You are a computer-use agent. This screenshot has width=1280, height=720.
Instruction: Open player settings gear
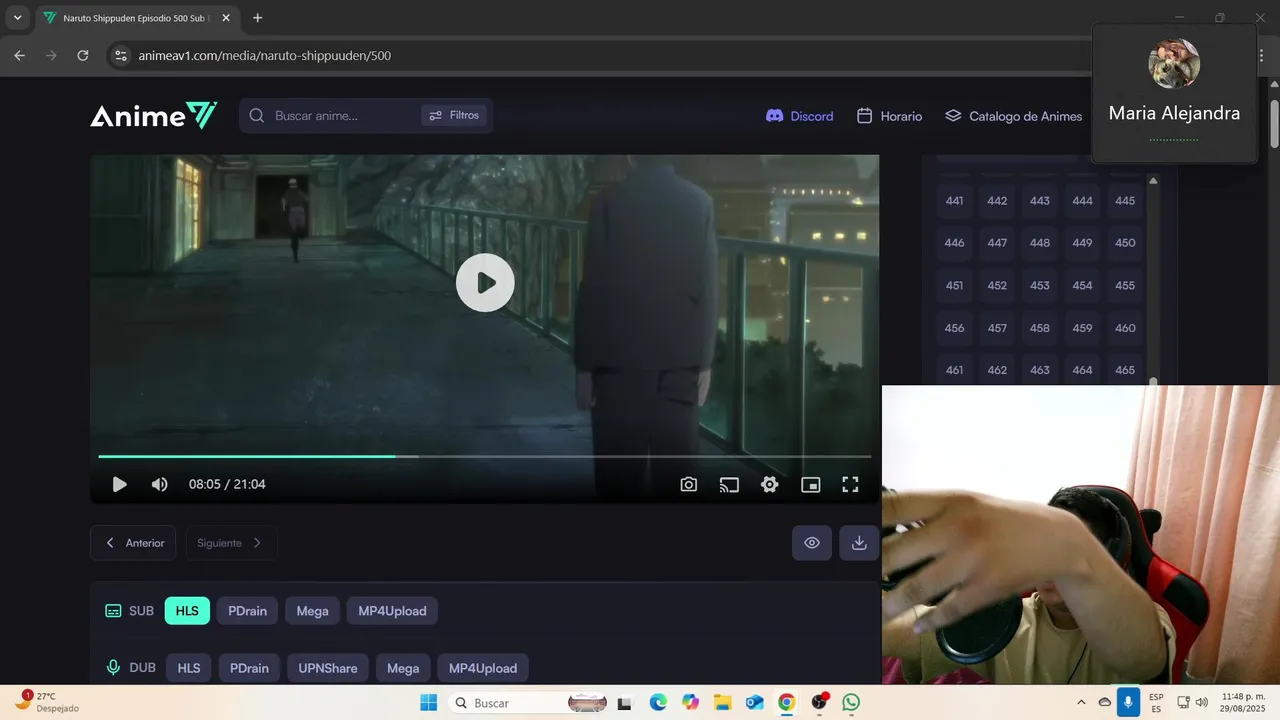click(x=769, y=484)
